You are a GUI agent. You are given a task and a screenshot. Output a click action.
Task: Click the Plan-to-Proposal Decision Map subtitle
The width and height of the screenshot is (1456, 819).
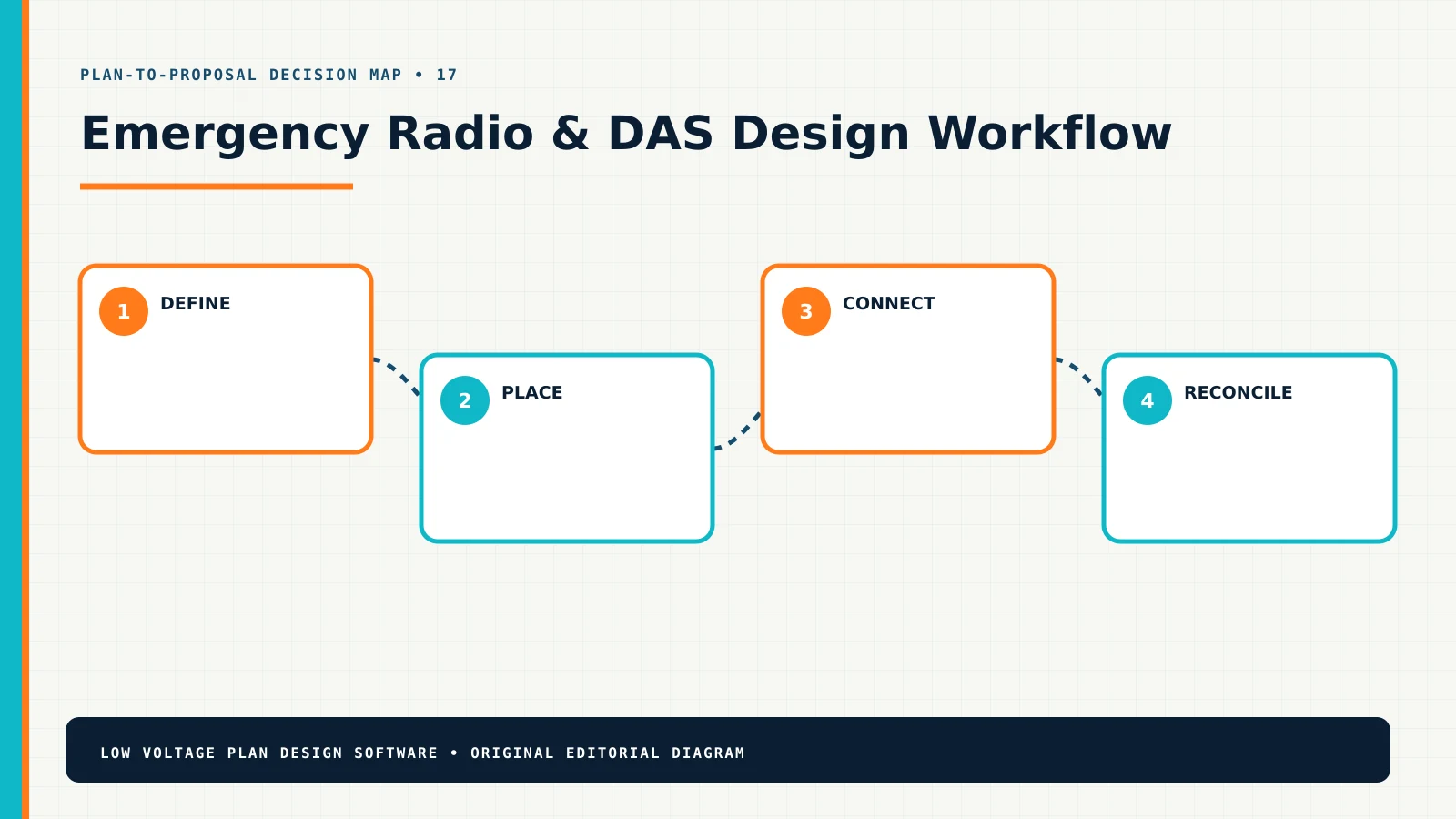click(x=268, y=75)
